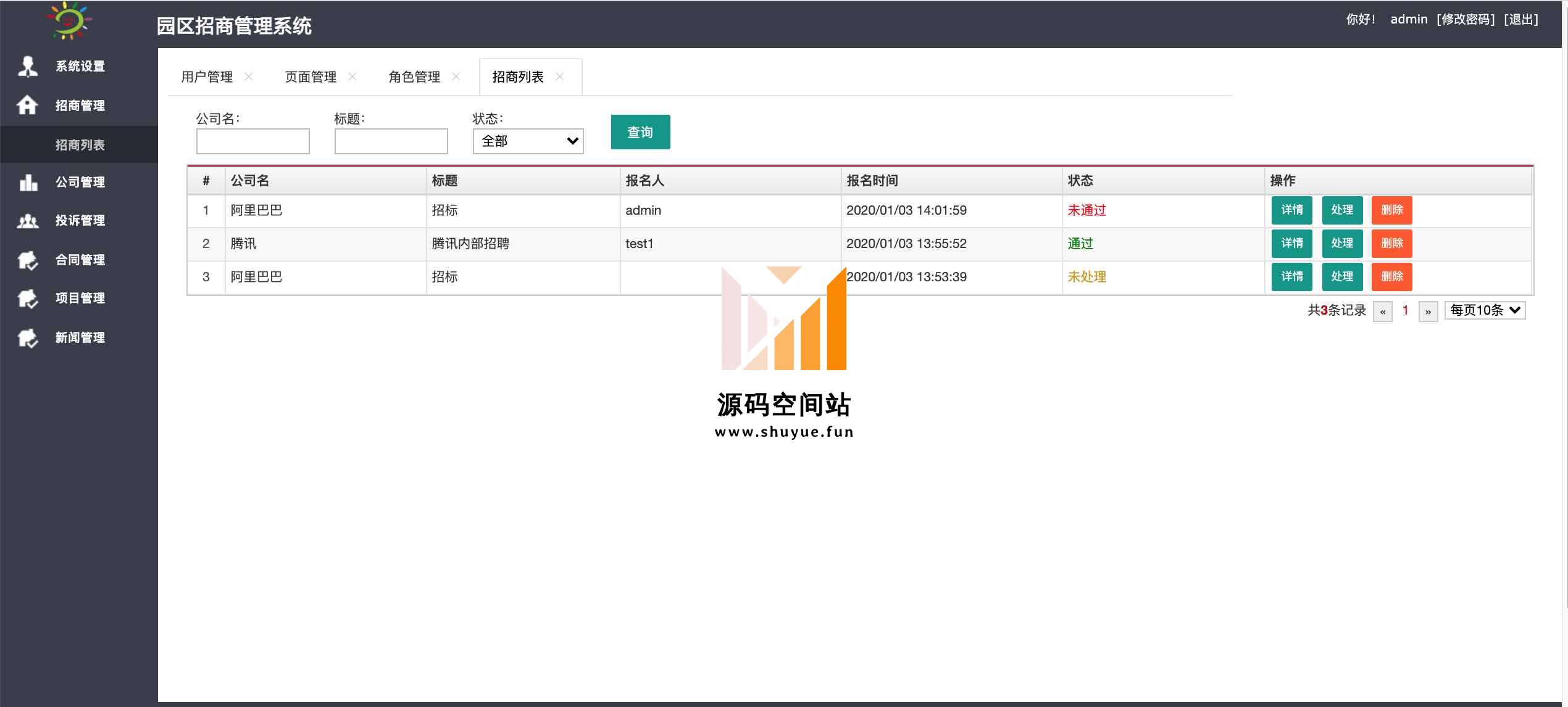Close the 用户管理 tab
The image size is (1568, 707).
point(248,76)
